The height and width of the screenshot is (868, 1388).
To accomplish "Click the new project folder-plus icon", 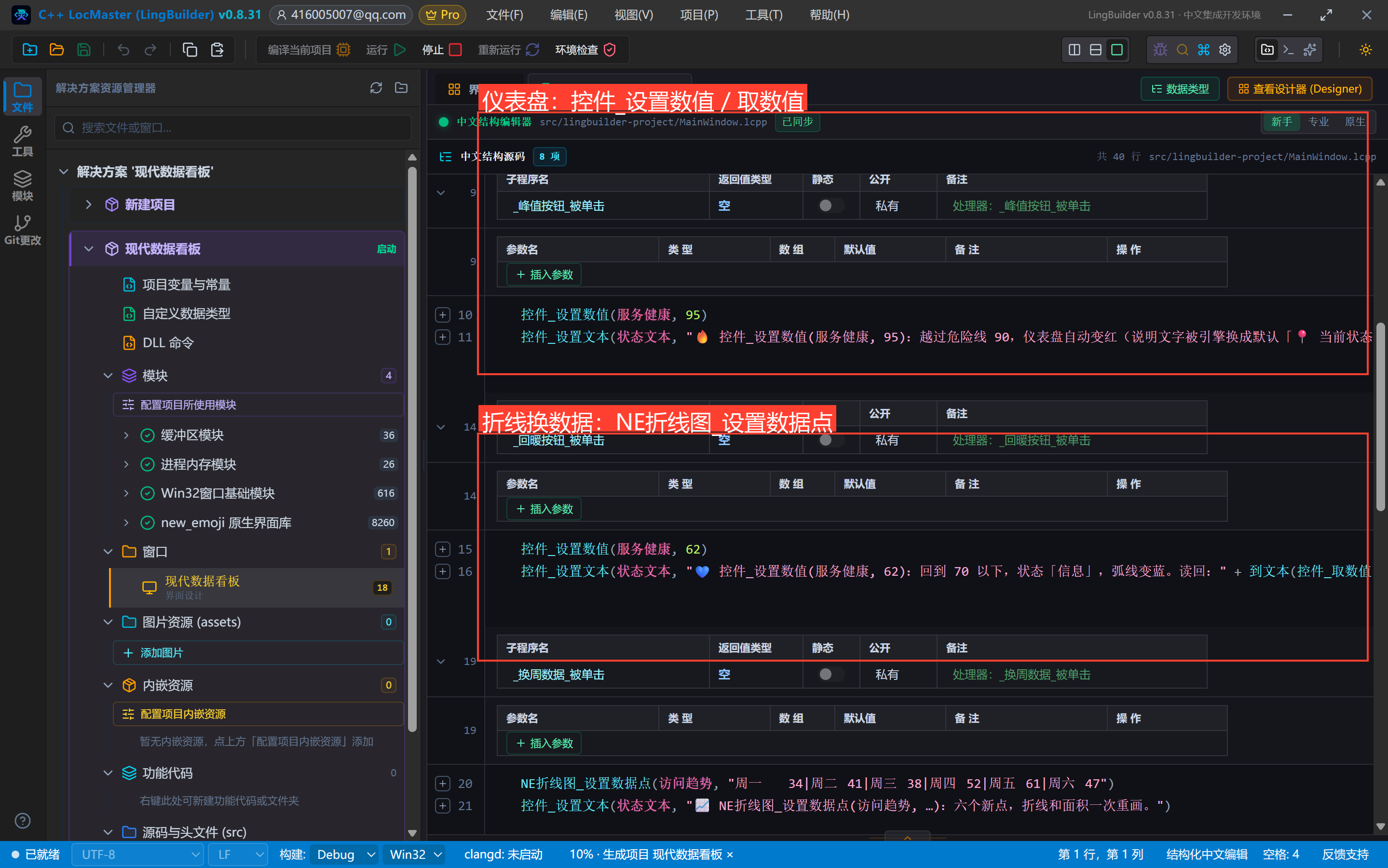I will click(30, 50).
